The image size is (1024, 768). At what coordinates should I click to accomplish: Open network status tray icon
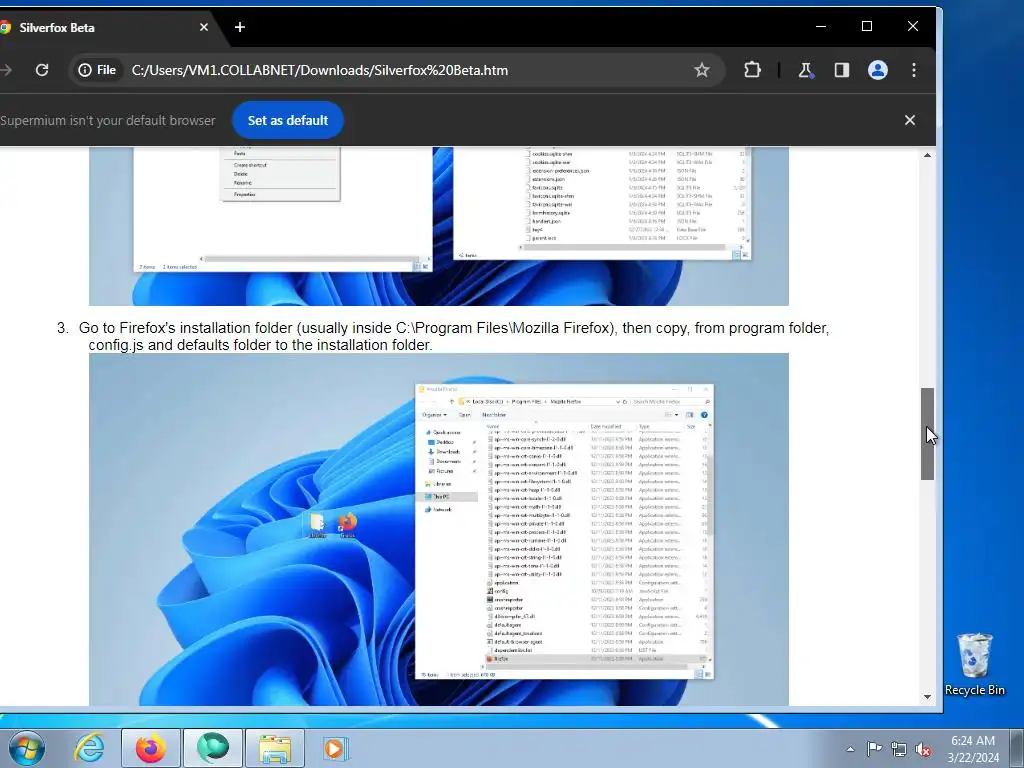[899, 749]
